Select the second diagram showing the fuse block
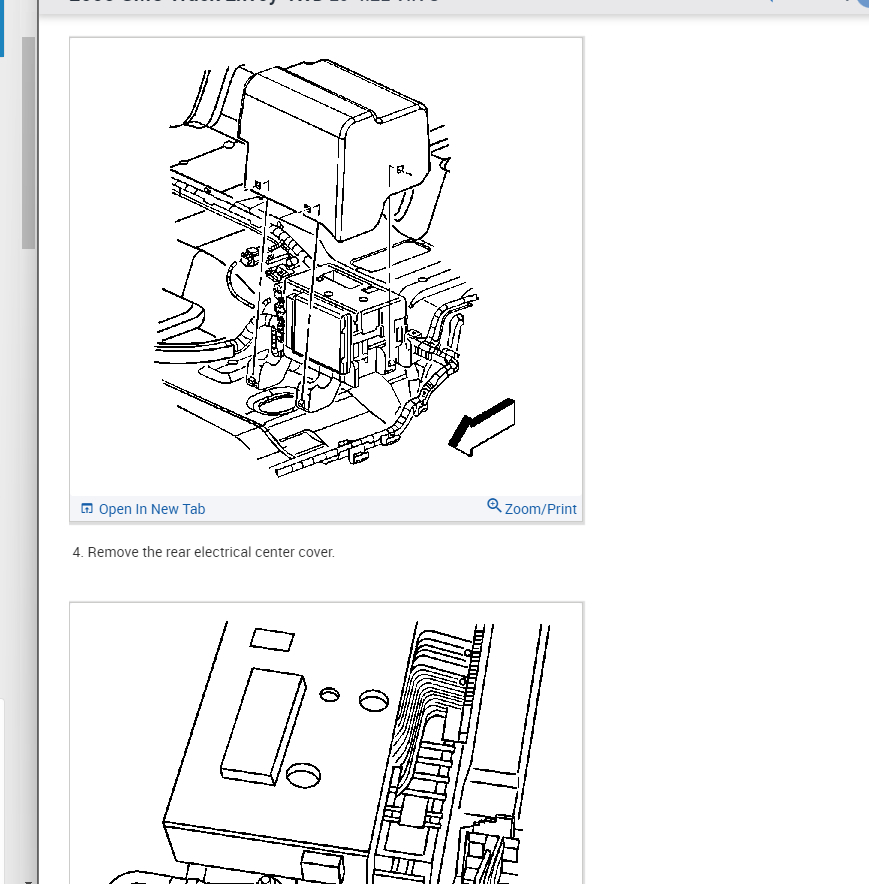This screenshot has height=884, width=869. (327, 744)
